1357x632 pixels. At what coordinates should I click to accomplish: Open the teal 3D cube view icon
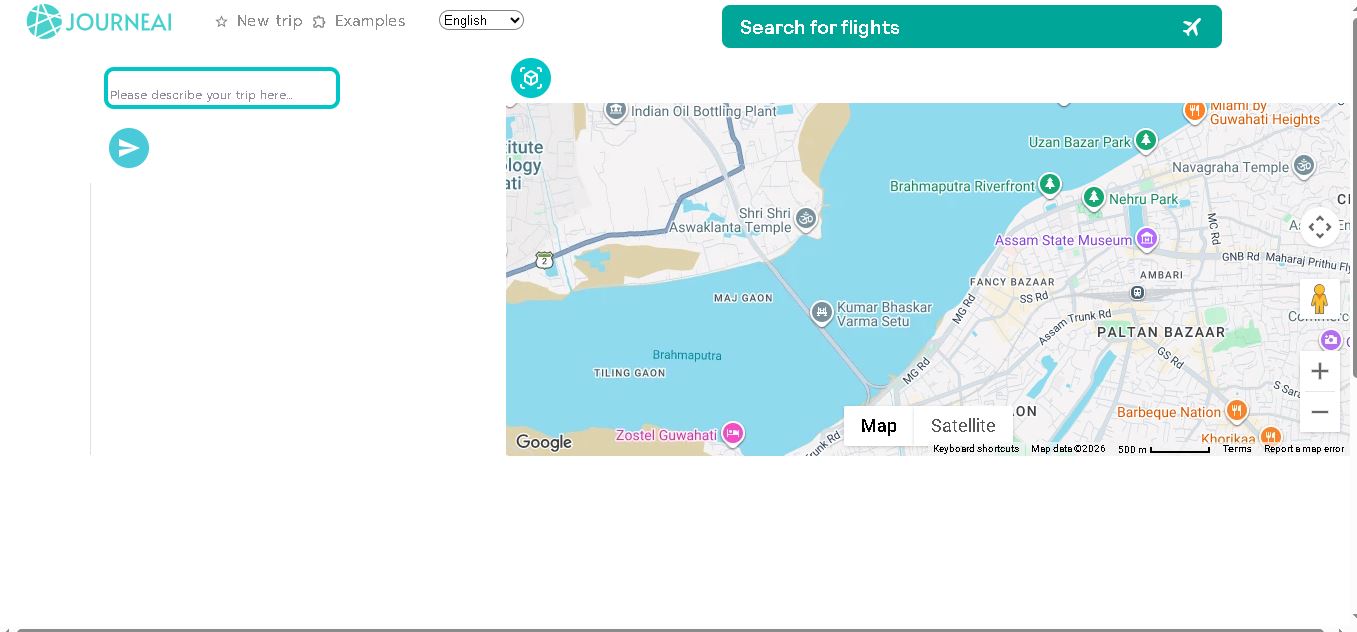(x=531, y=78)
